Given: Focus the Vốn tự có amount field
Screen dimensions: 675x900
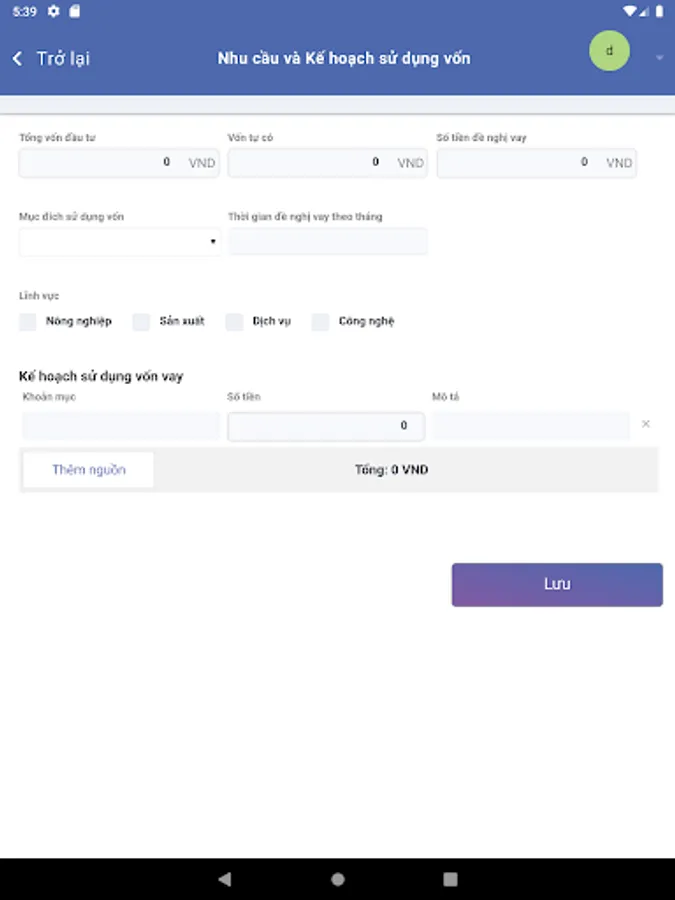Looking at the screenshot, I should coord(308,162).
